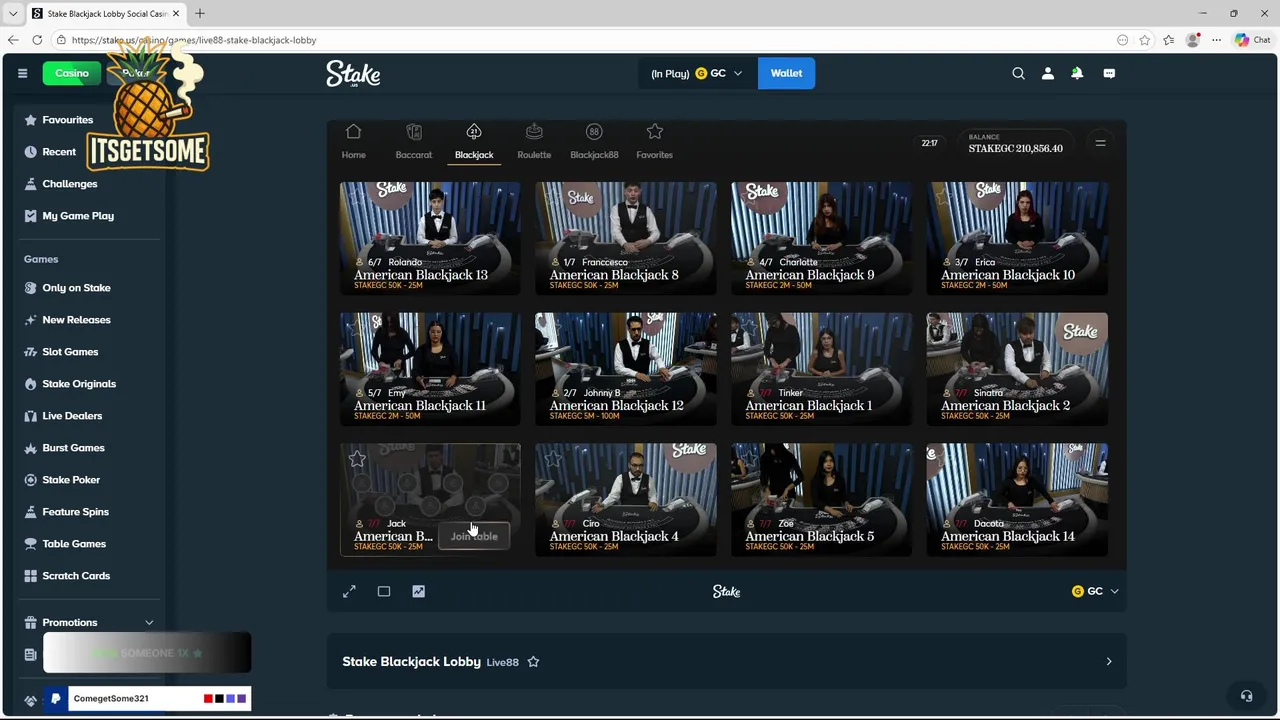Open Recent in the sidebar
Viewport: 1280px width, 720px height.
[x=59, y=152]
